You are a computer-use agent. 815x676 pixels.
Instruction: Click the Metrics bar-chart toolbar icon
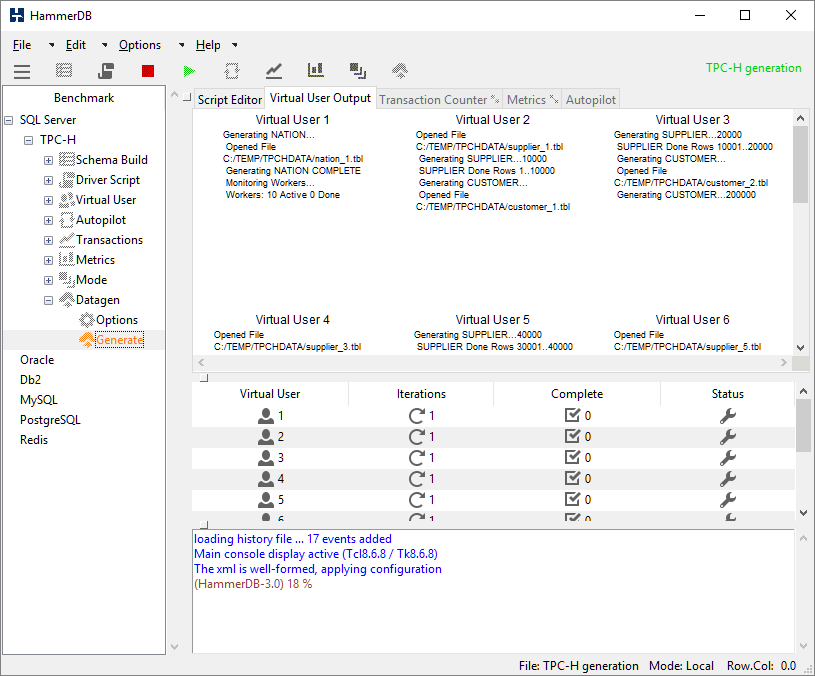pos(316,70)
